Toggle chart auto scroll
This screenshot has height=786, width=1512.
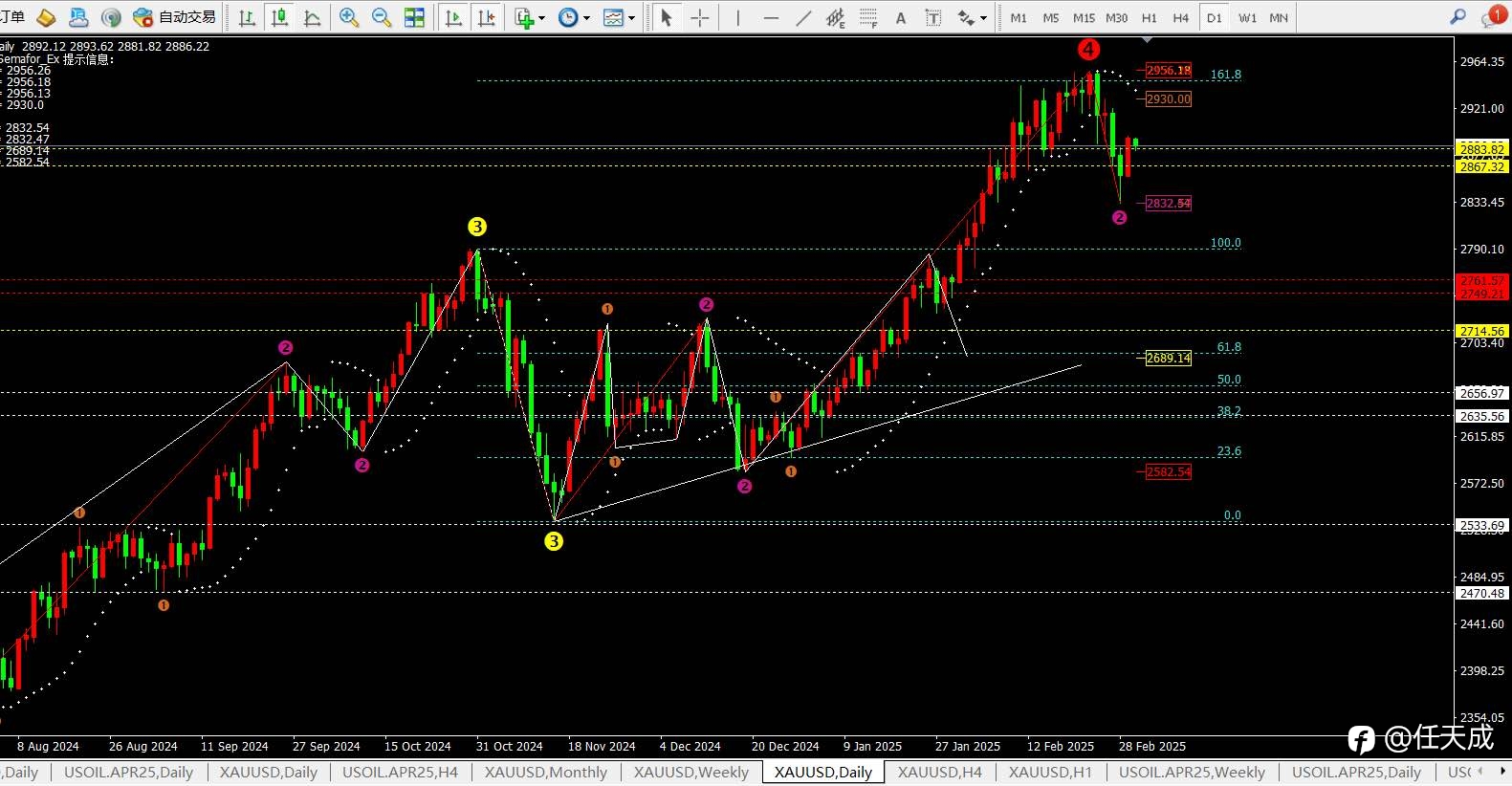coord(453,17)
